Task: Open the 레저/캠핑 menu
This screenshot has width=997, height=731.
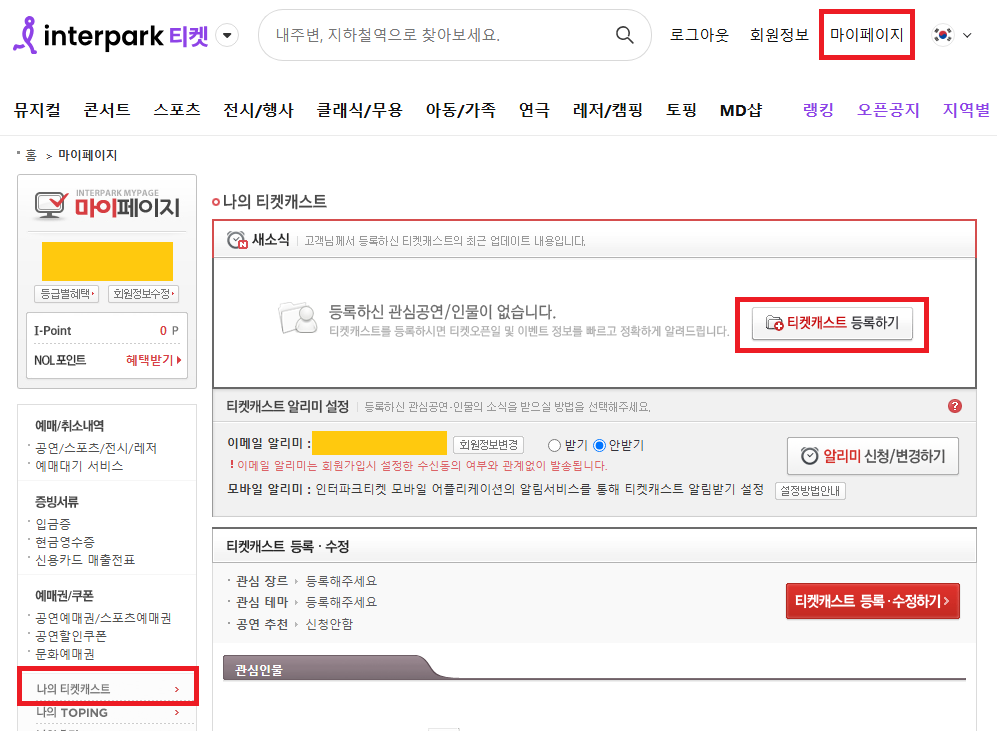Action: coord(607,110)
